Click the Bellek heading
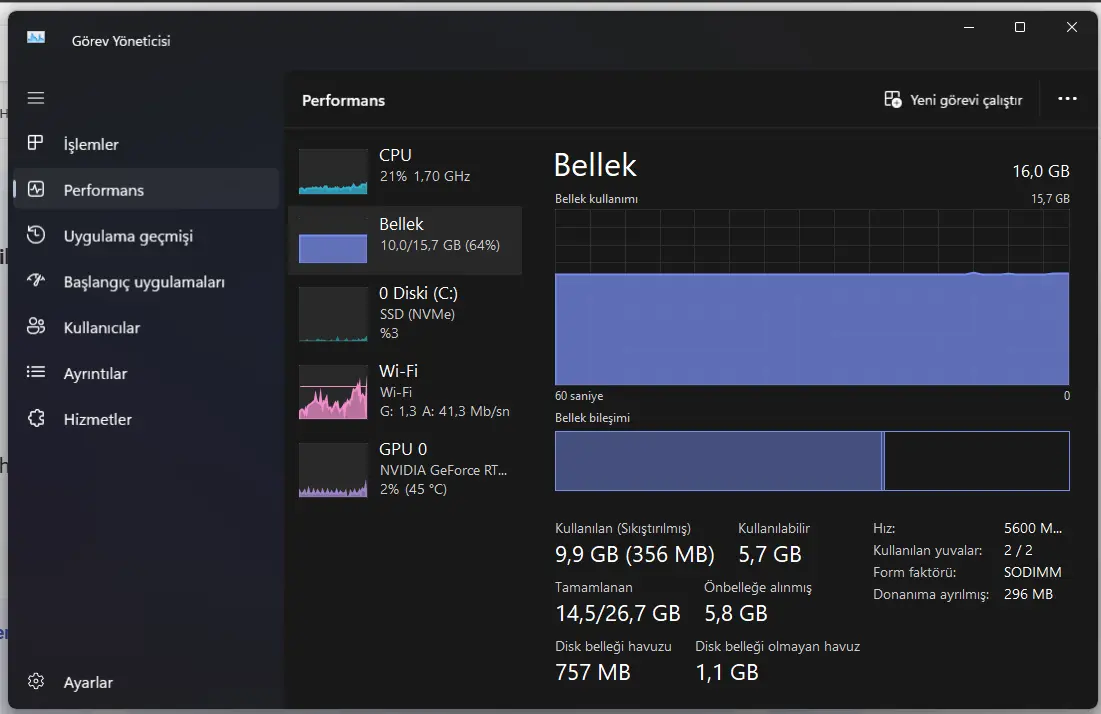Screen dimensions: 1101x714 tap(595, 166)
